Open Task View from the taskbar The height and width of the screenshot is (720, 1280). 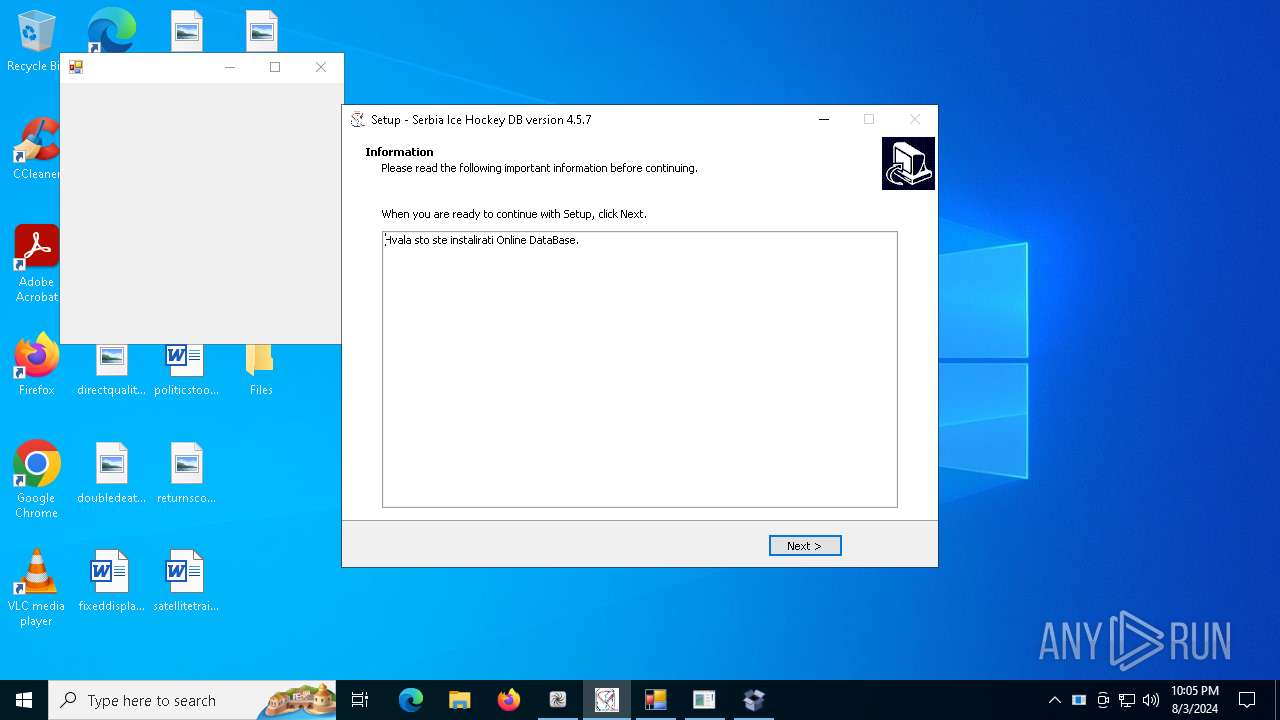coord(360,700)
